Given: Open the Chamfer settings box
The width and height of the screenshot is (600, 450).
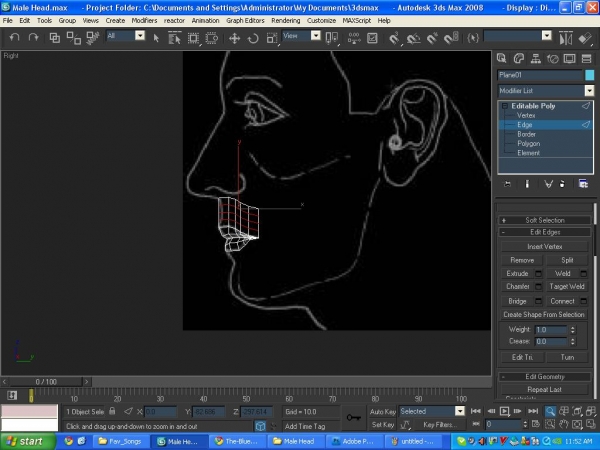Looking at the screenshot, I should (538, 286).
